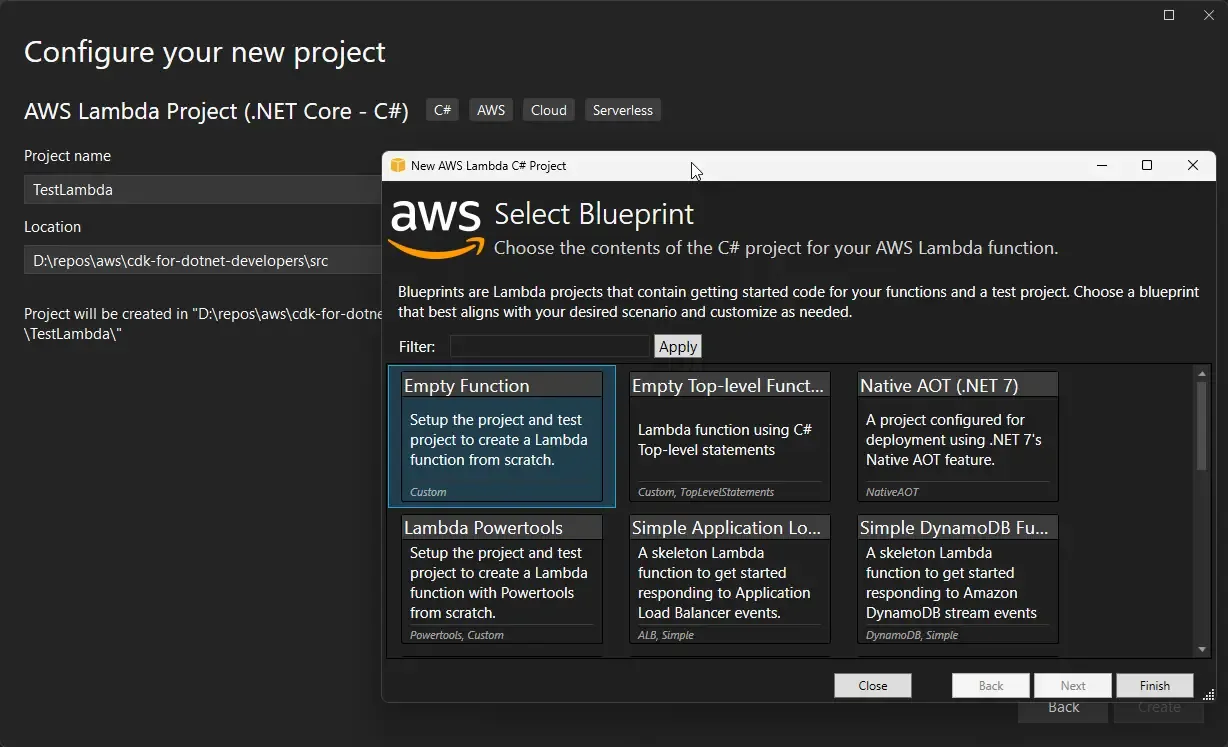Click the Cloud tag badge
The height and width of the screenshot is (747, 1228).
548,109
